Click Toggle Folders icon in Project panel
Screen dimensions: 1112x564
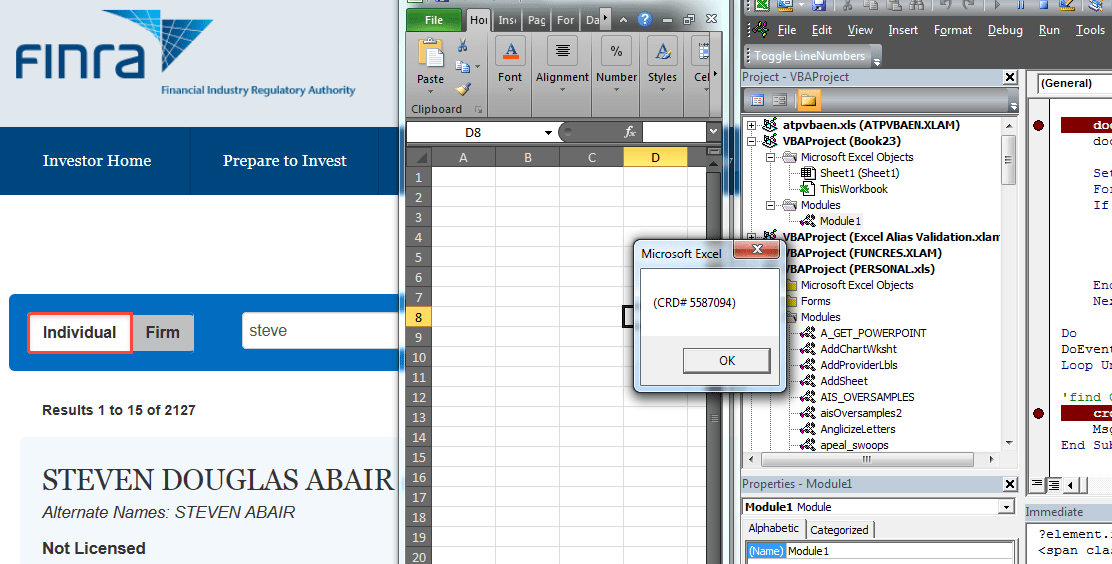(x=808, y=100)
